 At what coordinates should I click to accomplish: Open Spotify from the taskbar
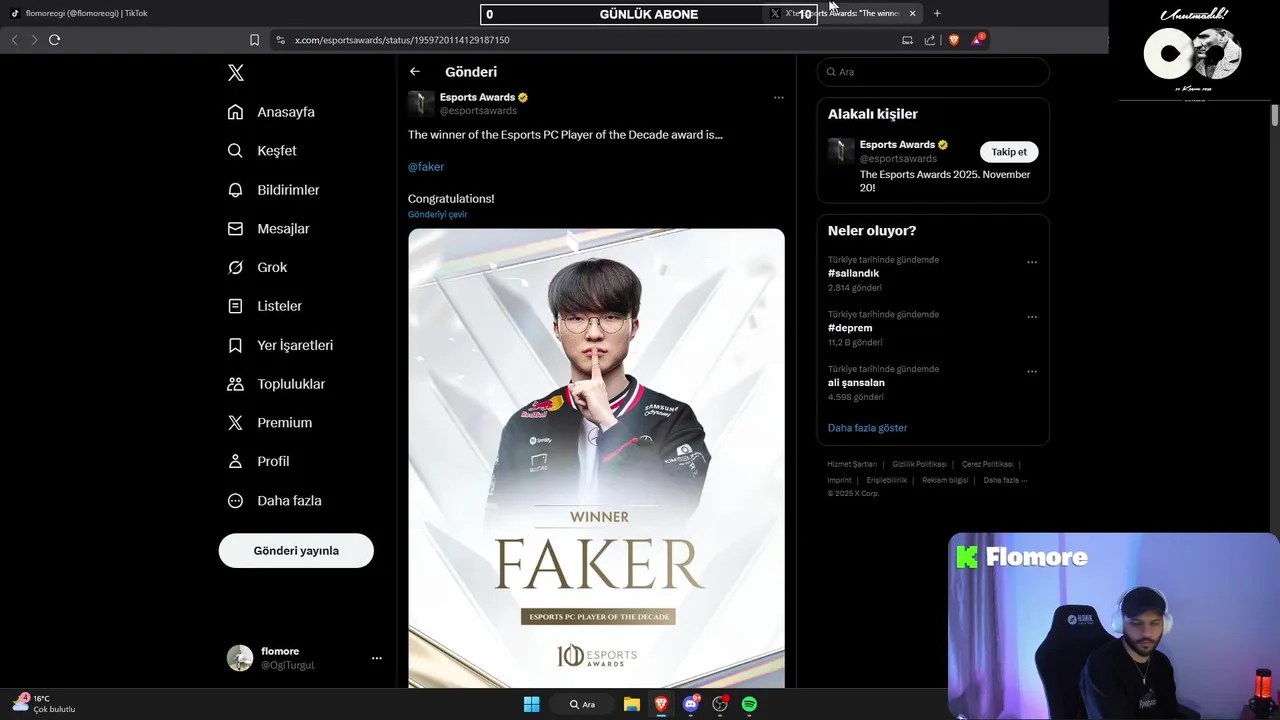tap(749, 704)
